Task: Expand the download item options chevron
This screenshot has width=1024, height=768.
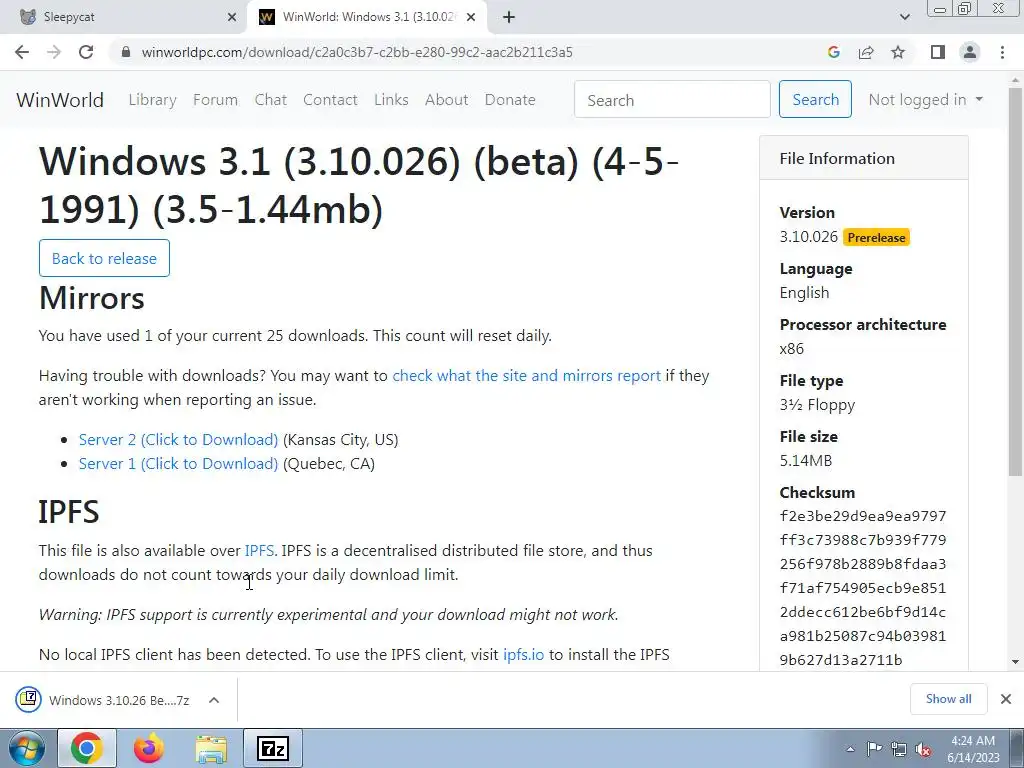Action: point(214,700)
